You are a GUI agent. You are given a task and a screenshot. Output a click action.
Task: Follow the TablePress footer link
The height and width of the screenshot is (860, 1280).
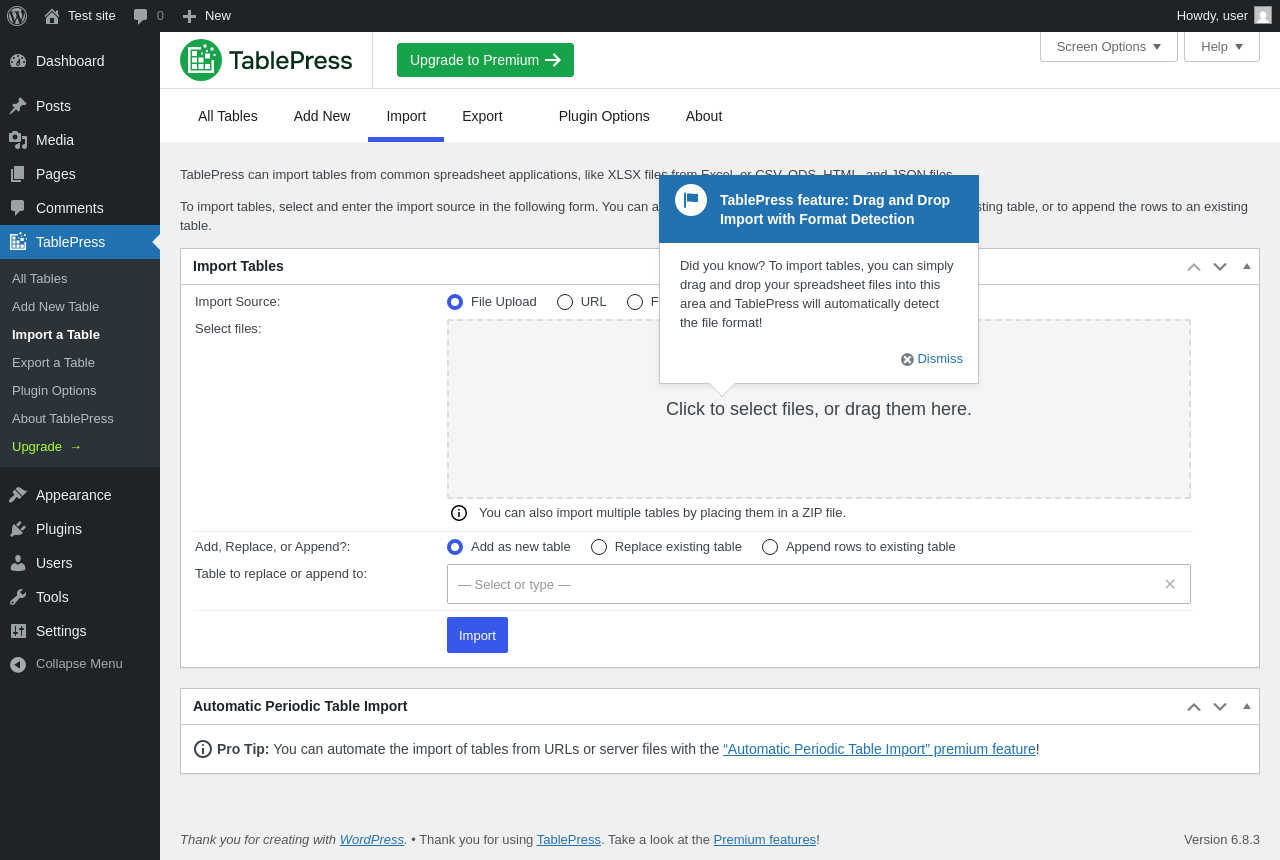click(569, 840)
